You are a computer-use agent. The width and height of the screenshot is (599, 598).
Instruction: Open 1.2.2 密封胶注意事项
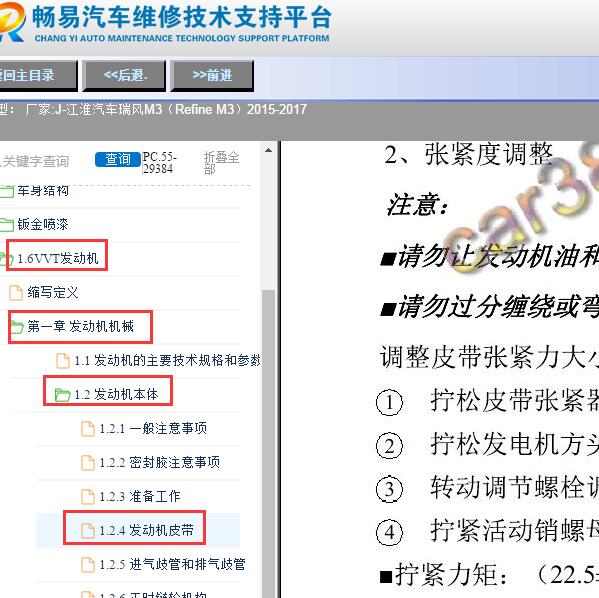click(x=160, y=462)
